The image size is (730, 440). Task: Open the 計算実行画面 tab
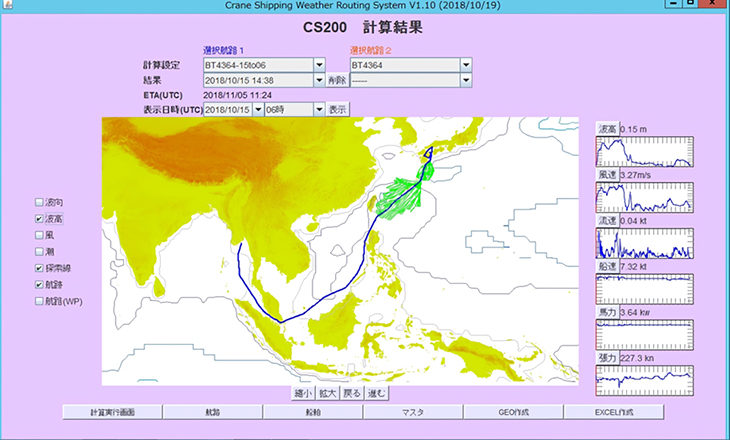[112, 412]
